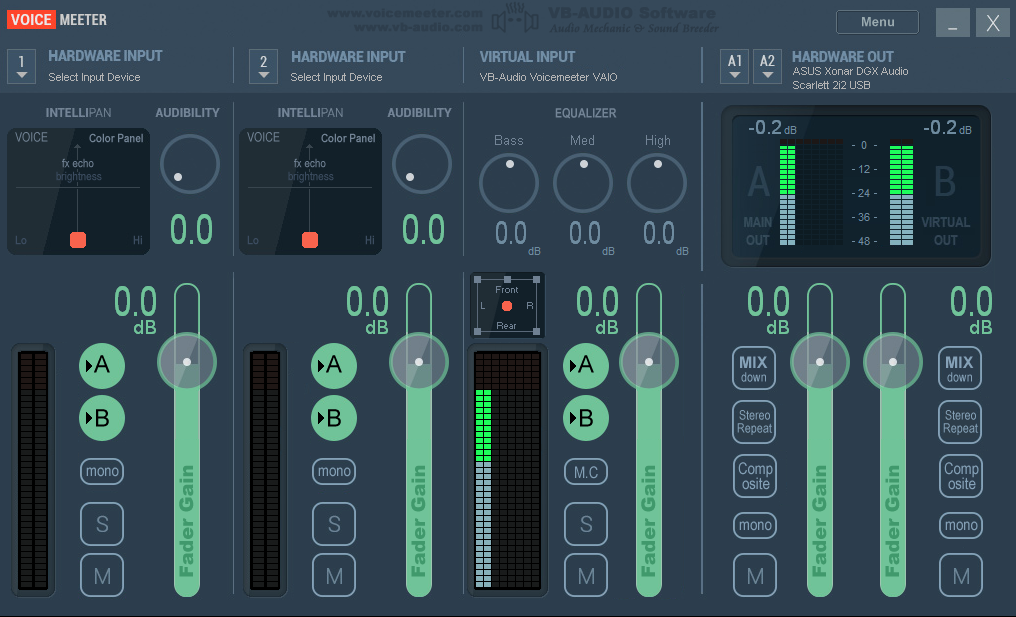Screen dimensions: 1016x617
Task: Select Composite mode on bus B
Action: pyautogui.click(x=961, y=476)
